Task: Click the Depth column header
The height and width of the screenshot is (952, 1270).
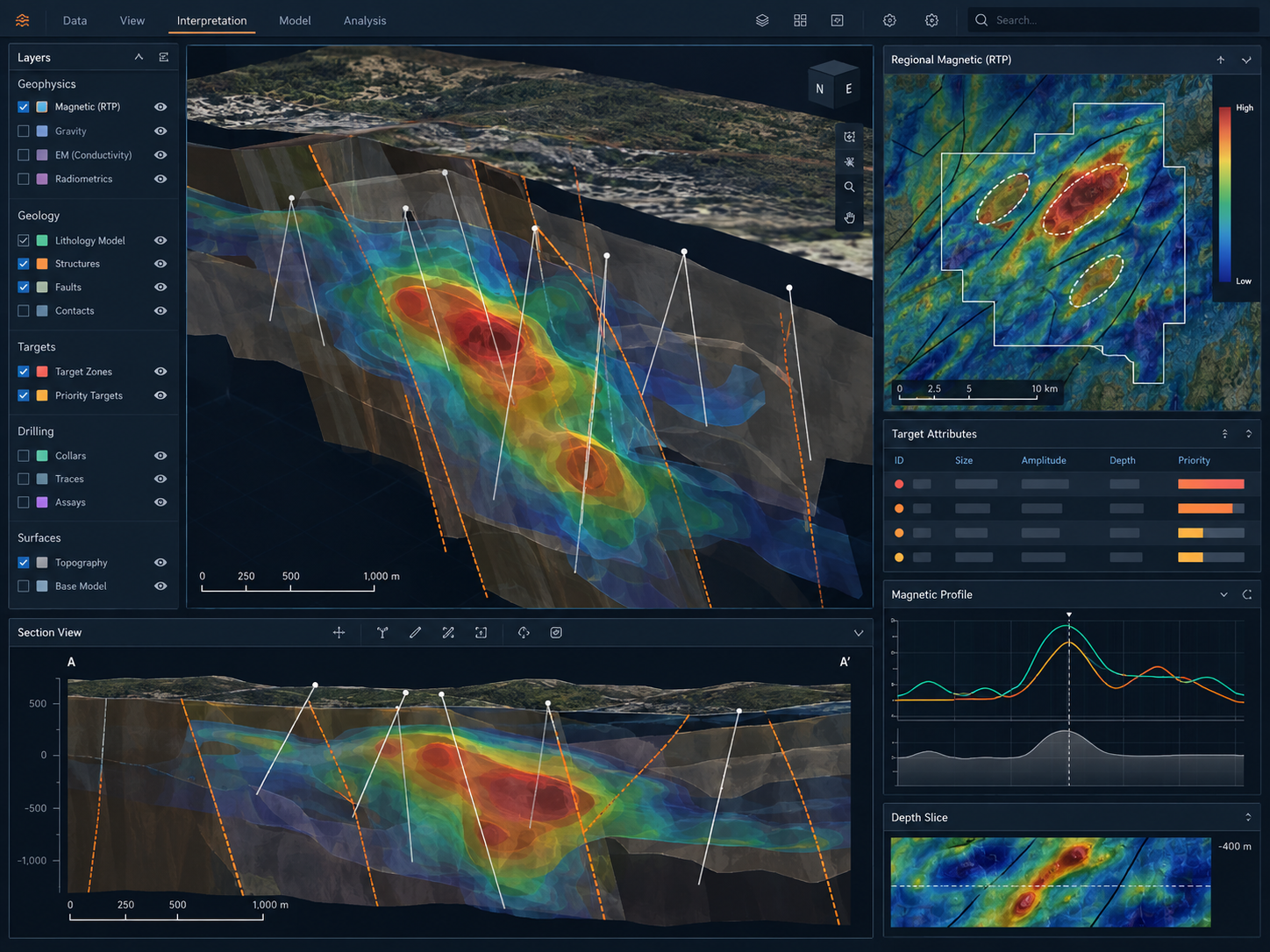Action: (1123, 460)
